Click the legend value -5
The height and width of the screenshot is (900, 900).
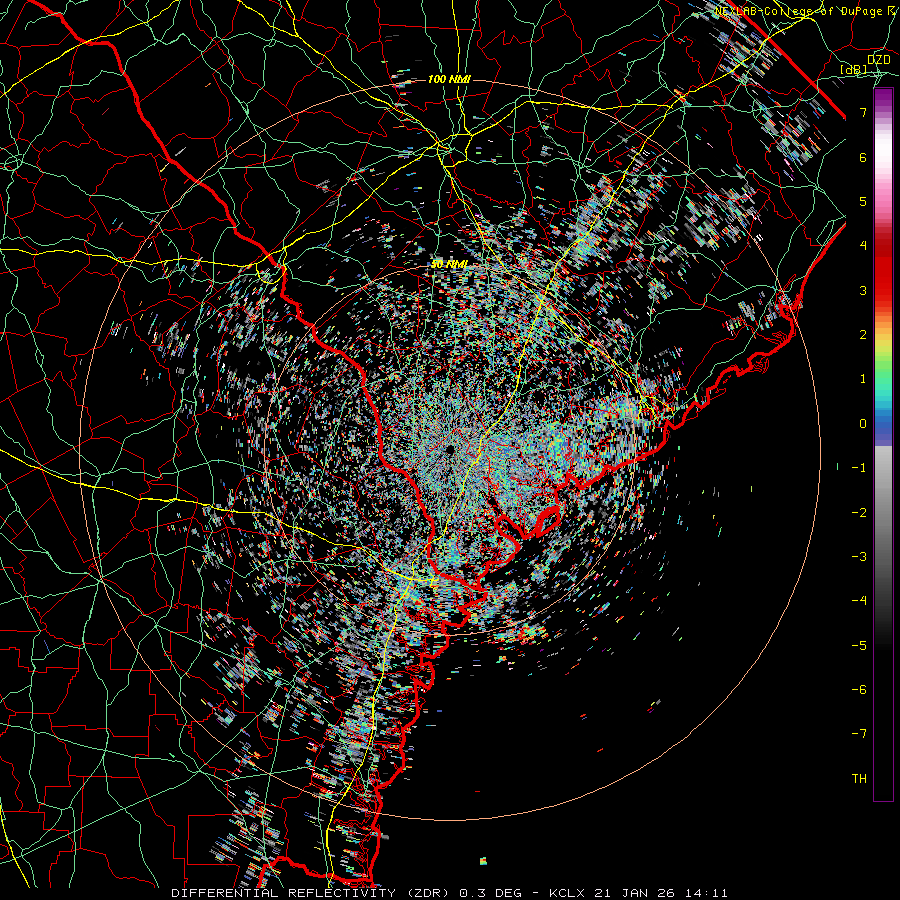click(x=859, y=646)
